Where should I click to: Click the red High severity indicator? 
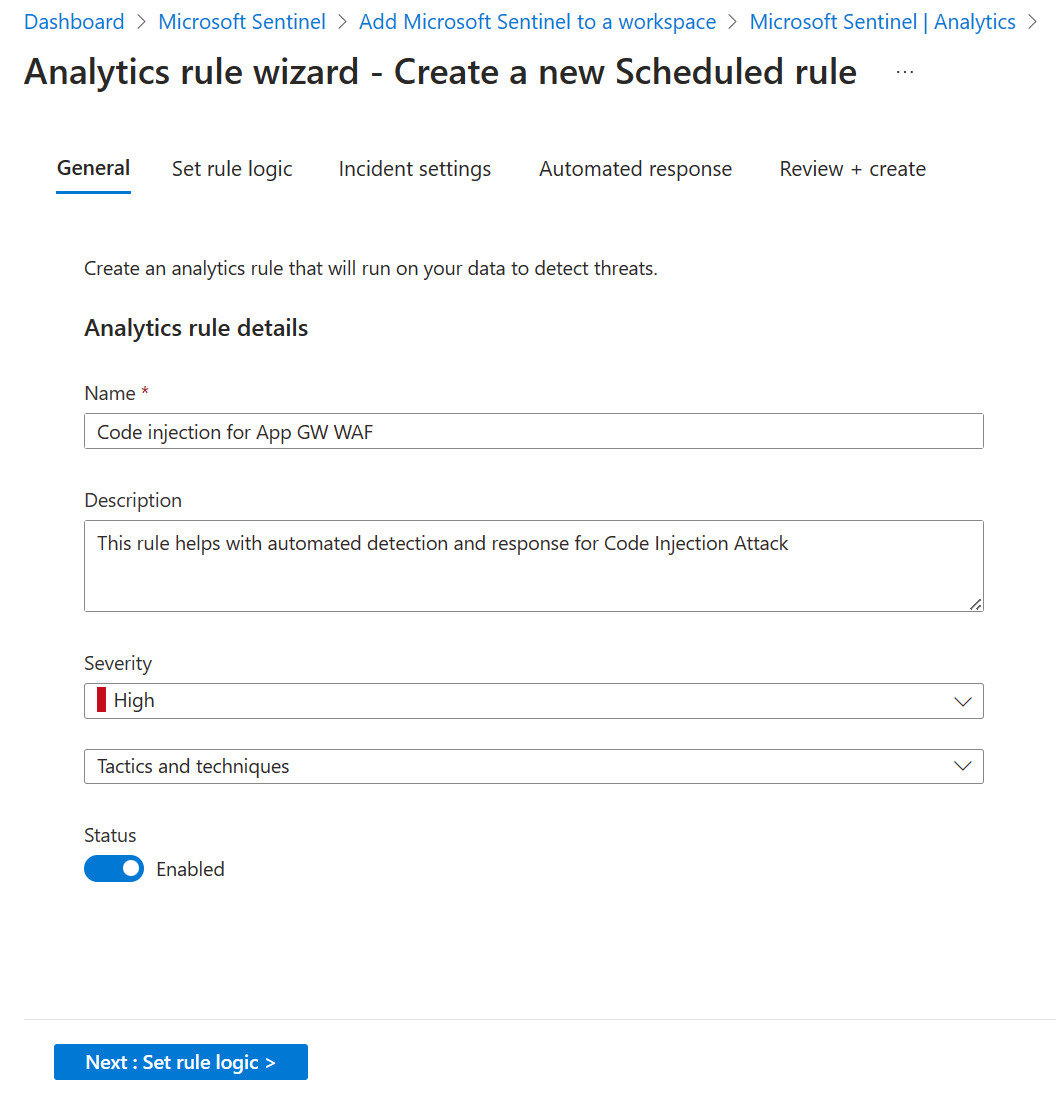coord(102,701)
